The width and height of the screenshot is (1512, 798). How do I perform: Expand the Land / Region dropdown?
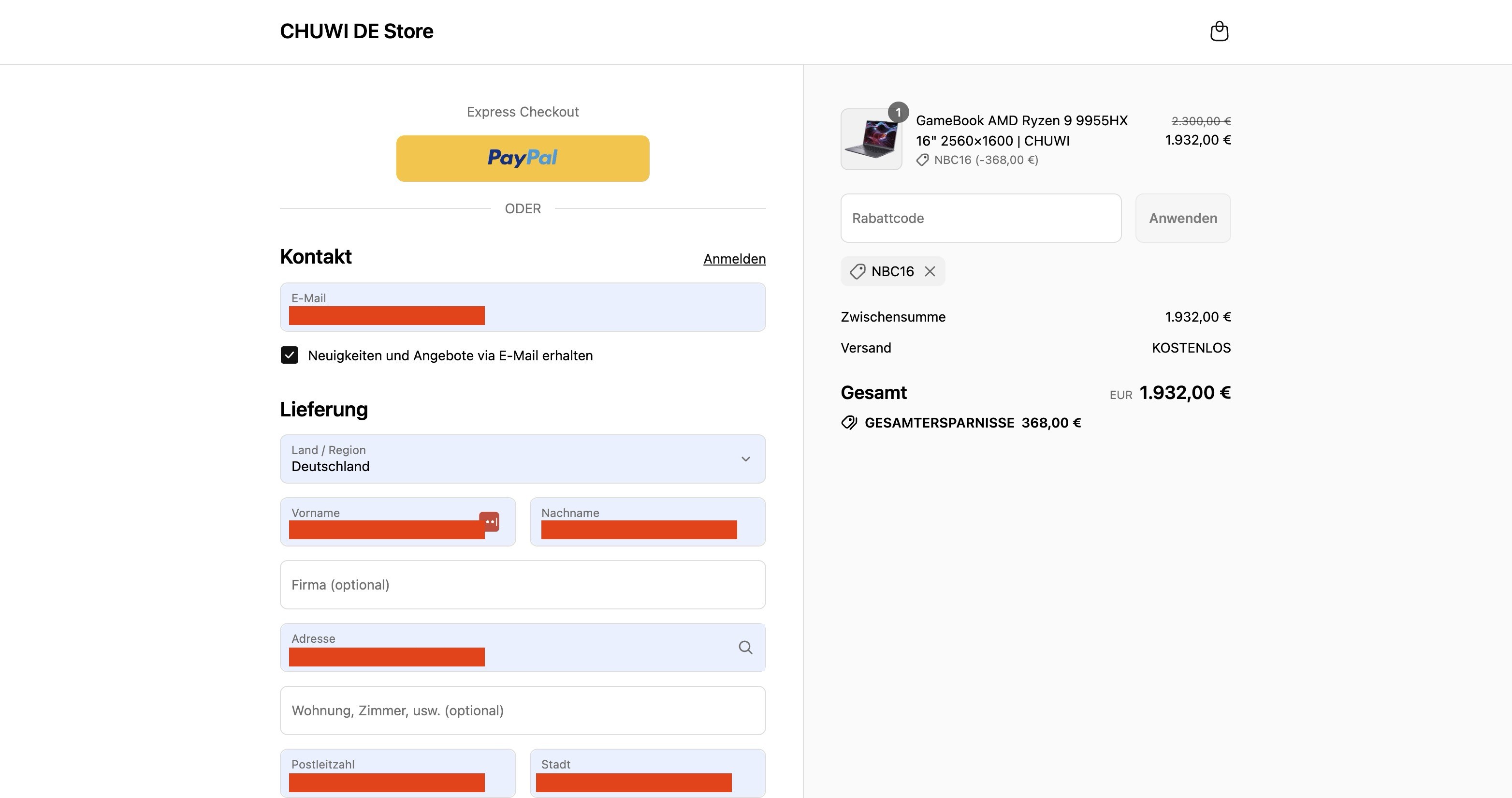click(x=523, y=459)
